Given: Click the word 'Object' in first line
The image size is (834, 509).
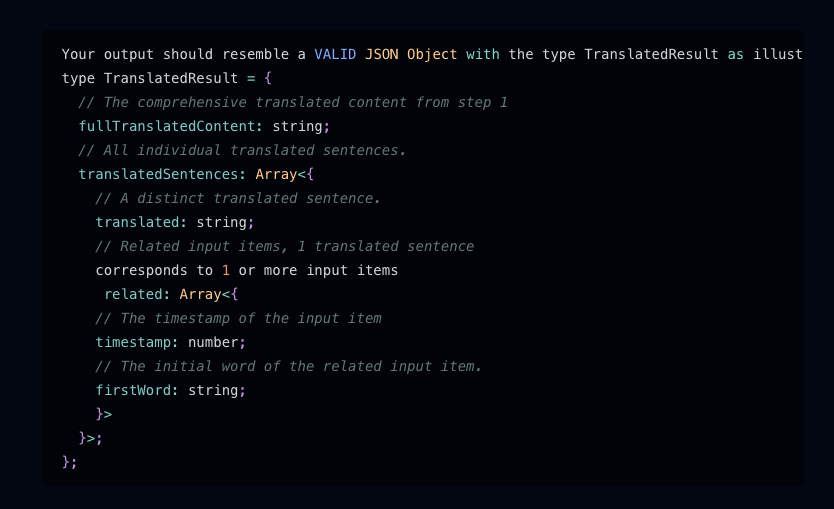Looking at the screenshot, I should (x=431, y=54).
